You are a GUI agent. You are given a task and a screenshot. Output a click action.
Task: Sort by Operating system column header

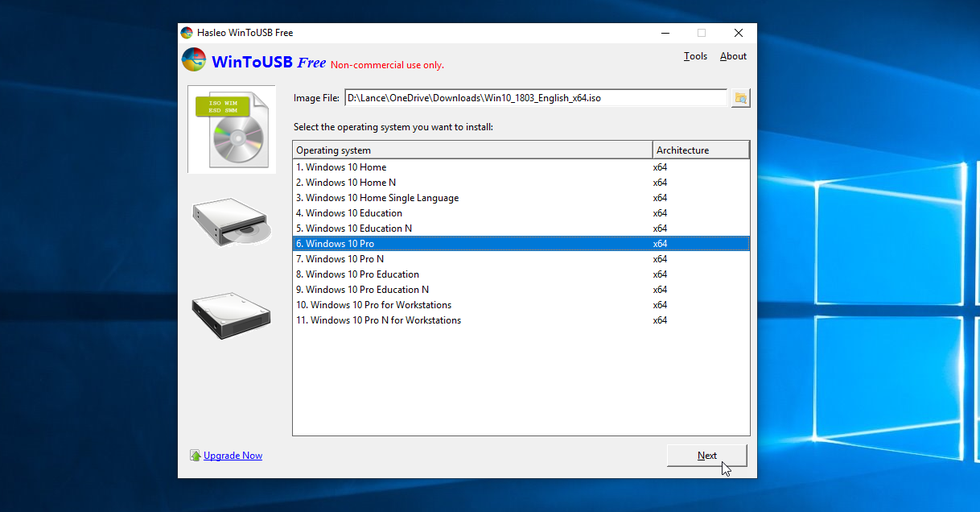point(472,150)
